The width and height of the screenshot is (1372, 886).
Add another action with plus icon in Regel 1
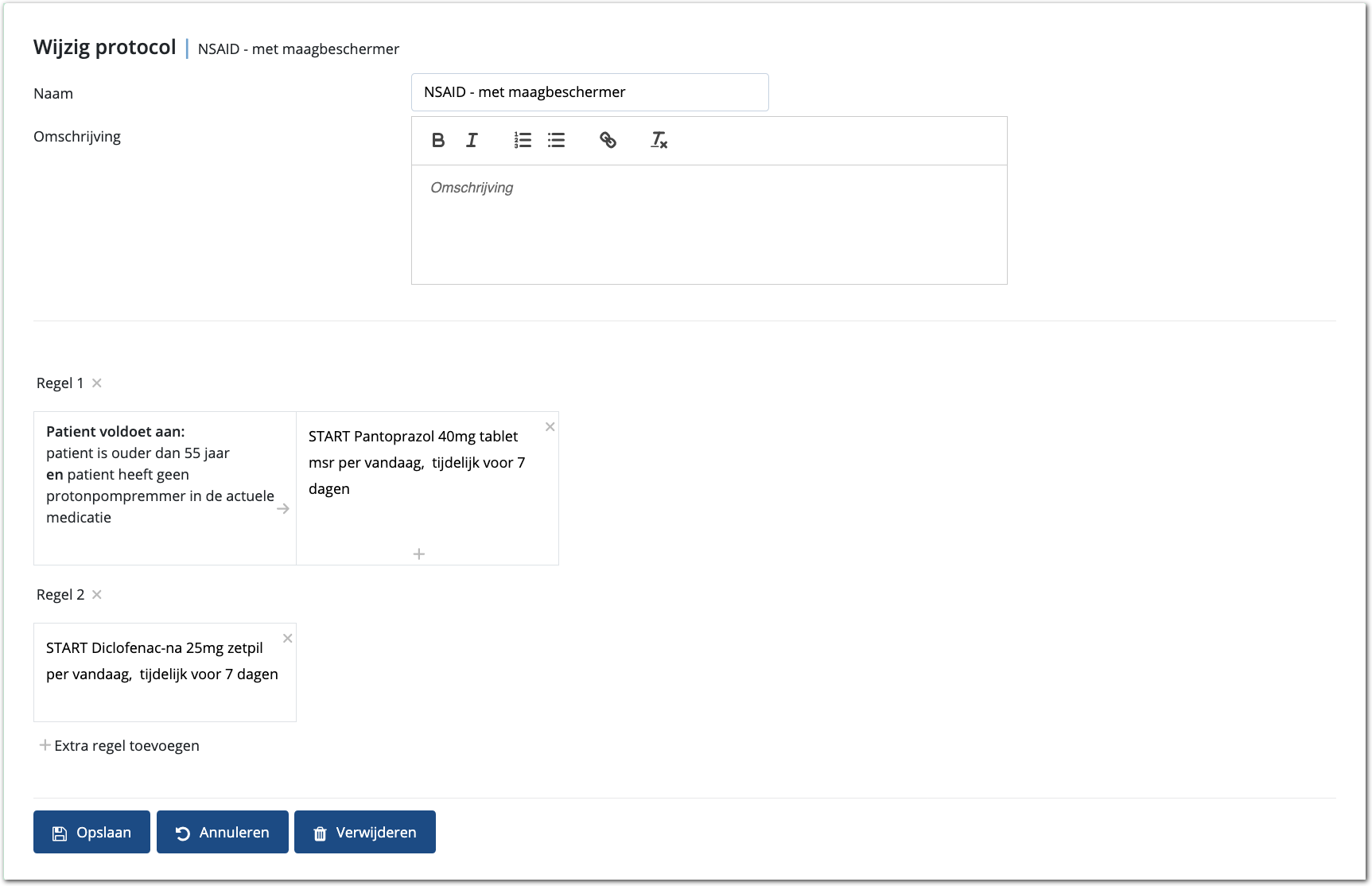click(x=419, y=554)
